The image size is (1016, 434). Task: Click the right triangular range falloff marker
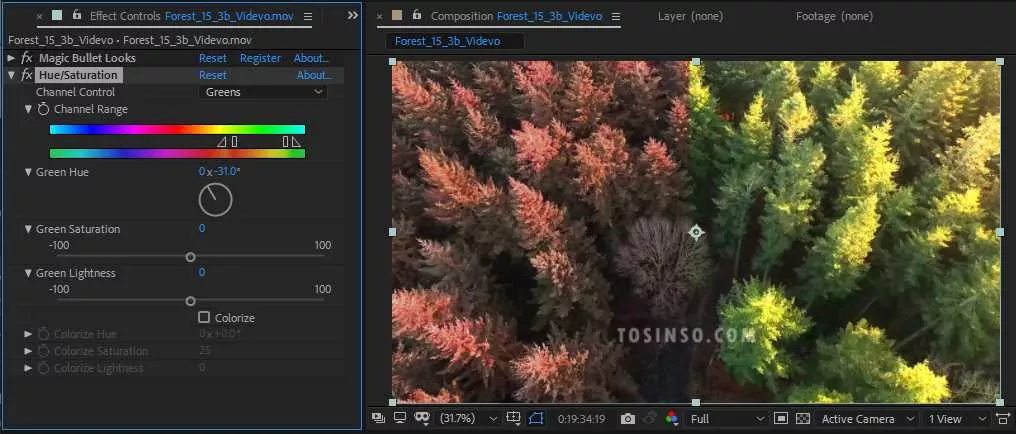point(296,142)
